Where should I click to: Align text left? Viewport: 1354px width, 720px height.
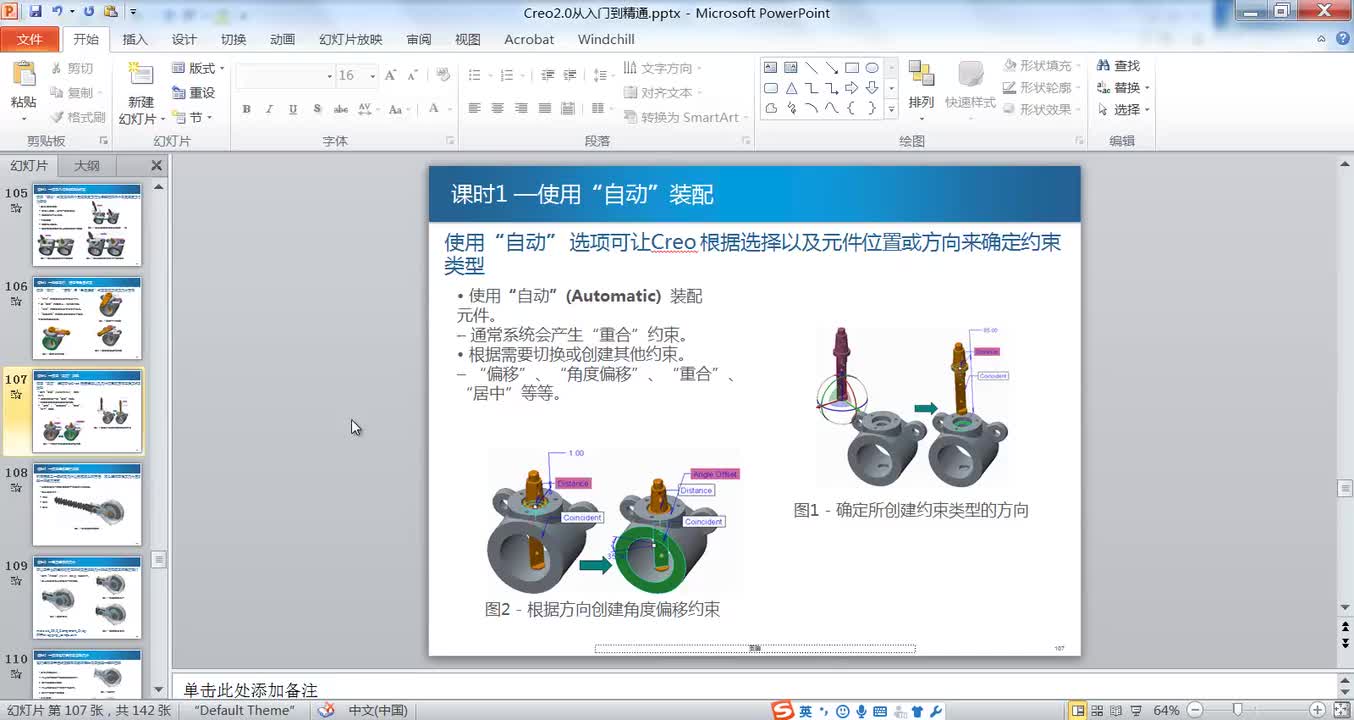click(474, 108)
